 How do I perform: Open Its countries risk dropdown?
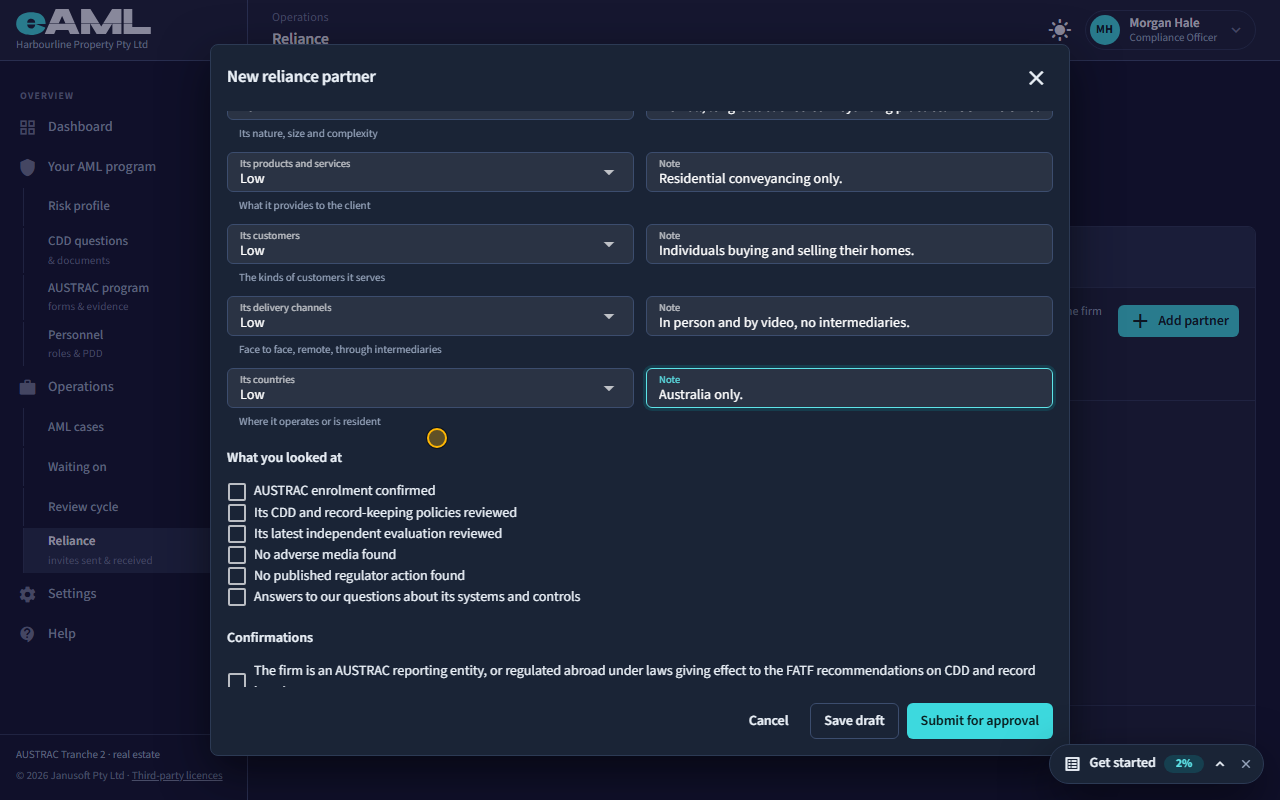coord(430,388)
